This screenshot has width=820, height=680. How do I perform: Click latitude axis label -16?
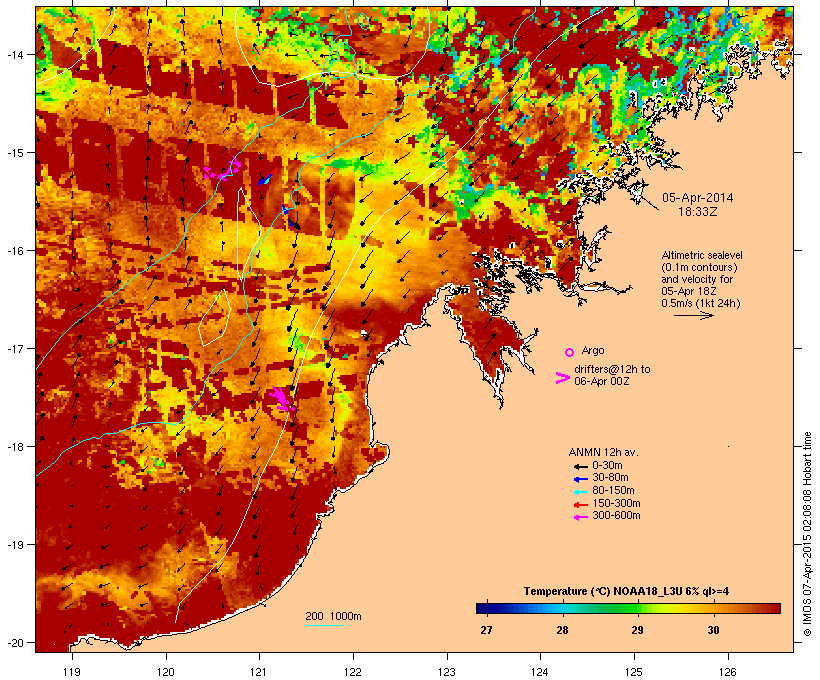click(15, 251)
